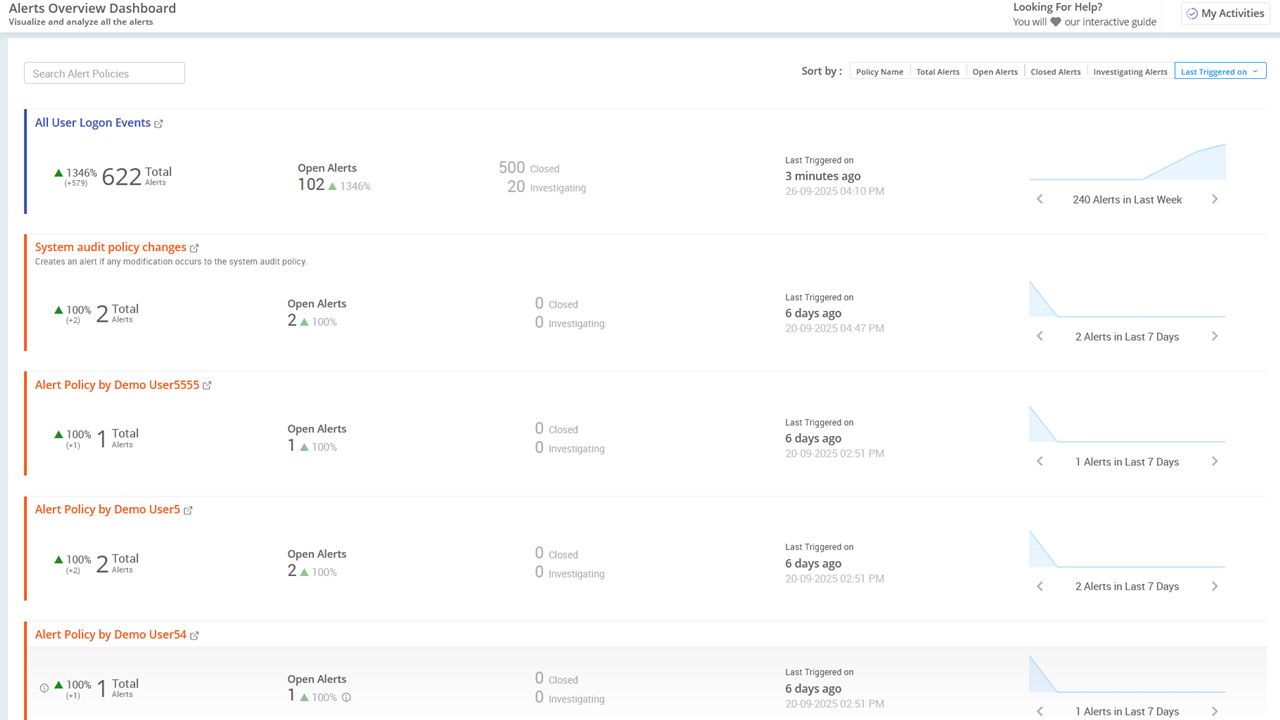
Task: Open the Last Triggered on sort dropdown
Action: pos(1220,70)
